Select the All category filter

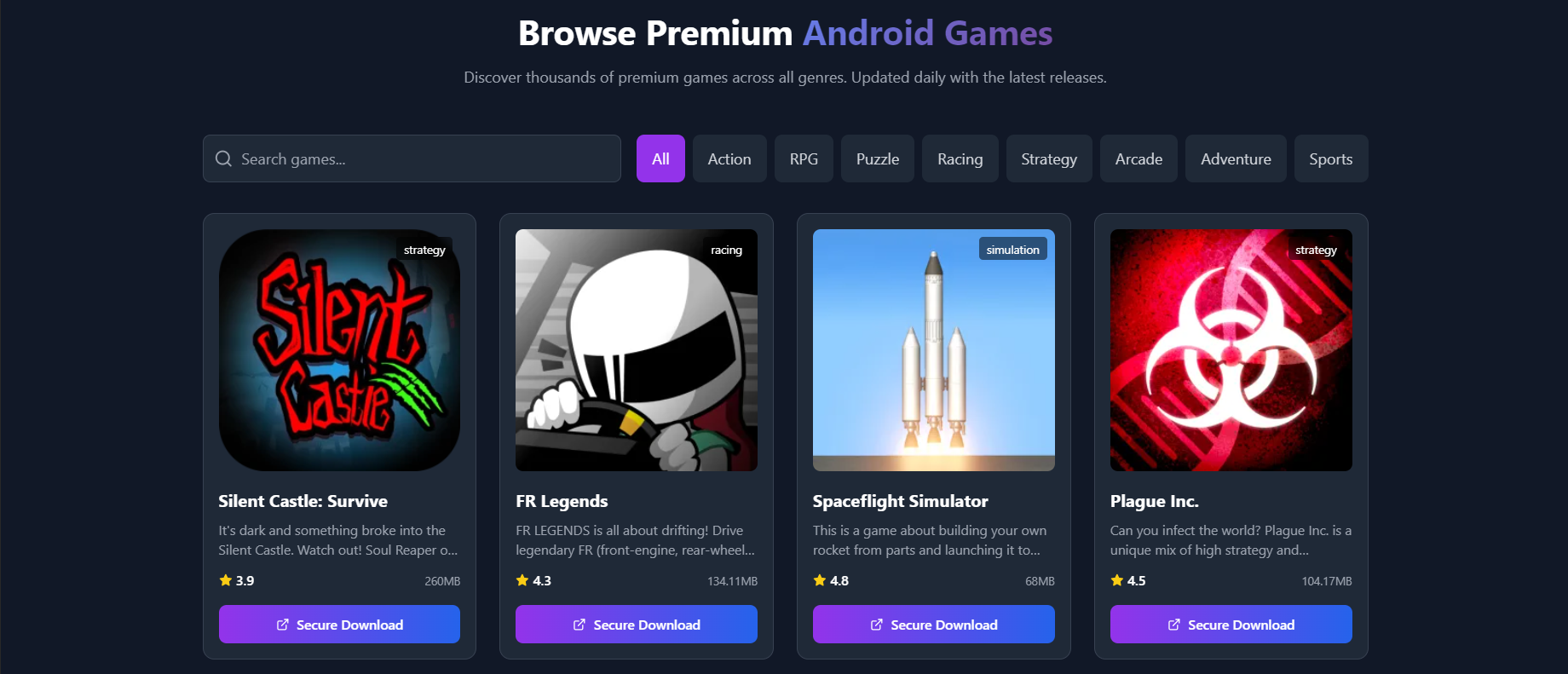[660, 158]
